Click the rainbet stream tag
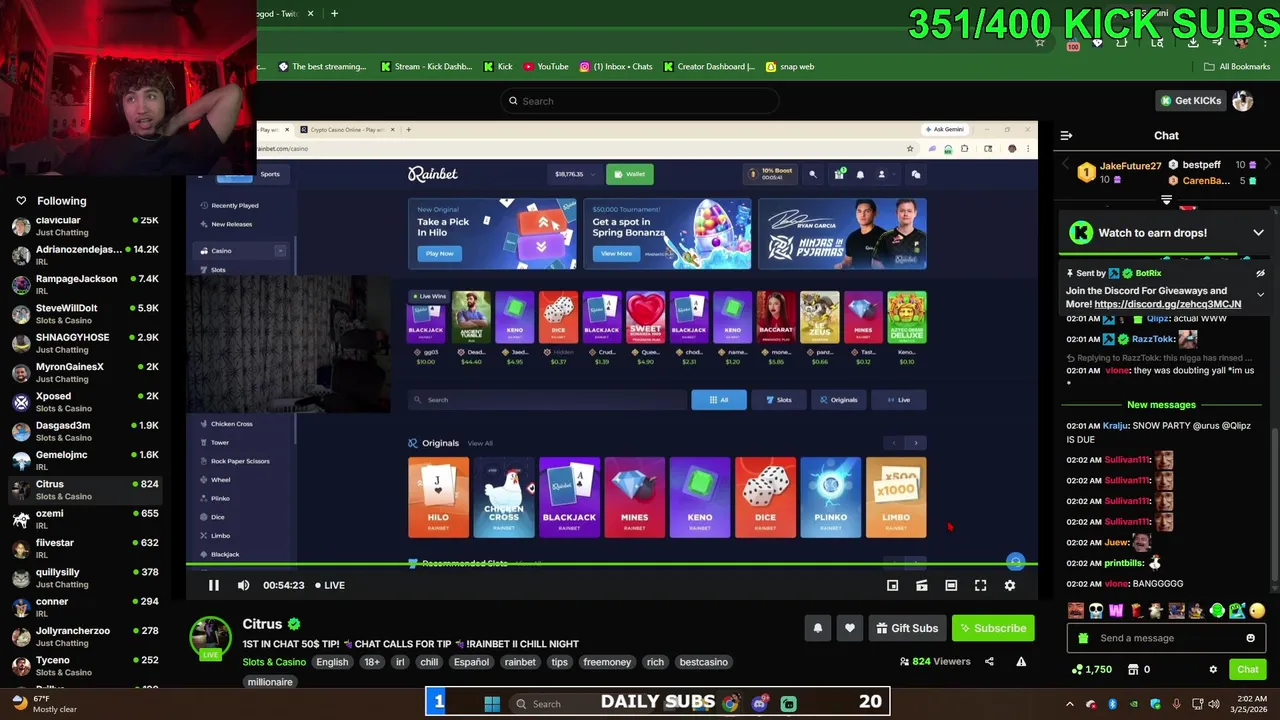The image size is (1280, 720). click(x=520, y=662)
